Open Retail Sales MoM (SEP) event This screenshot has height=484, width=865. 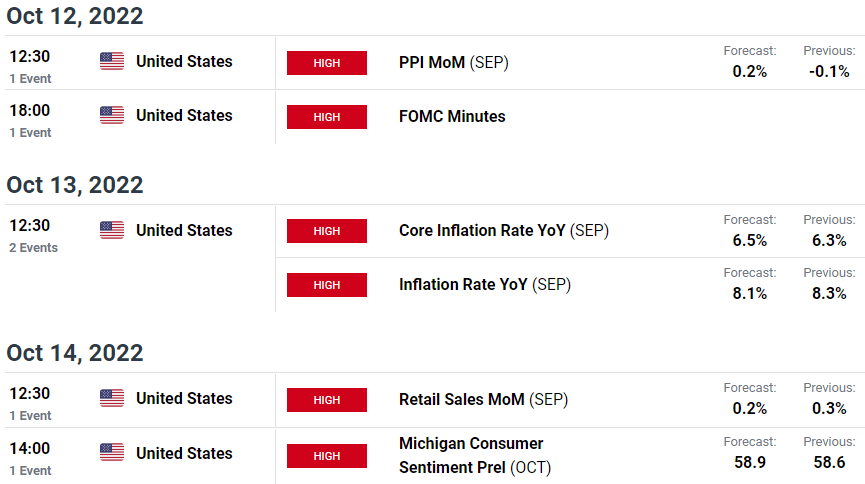[483, 399]
